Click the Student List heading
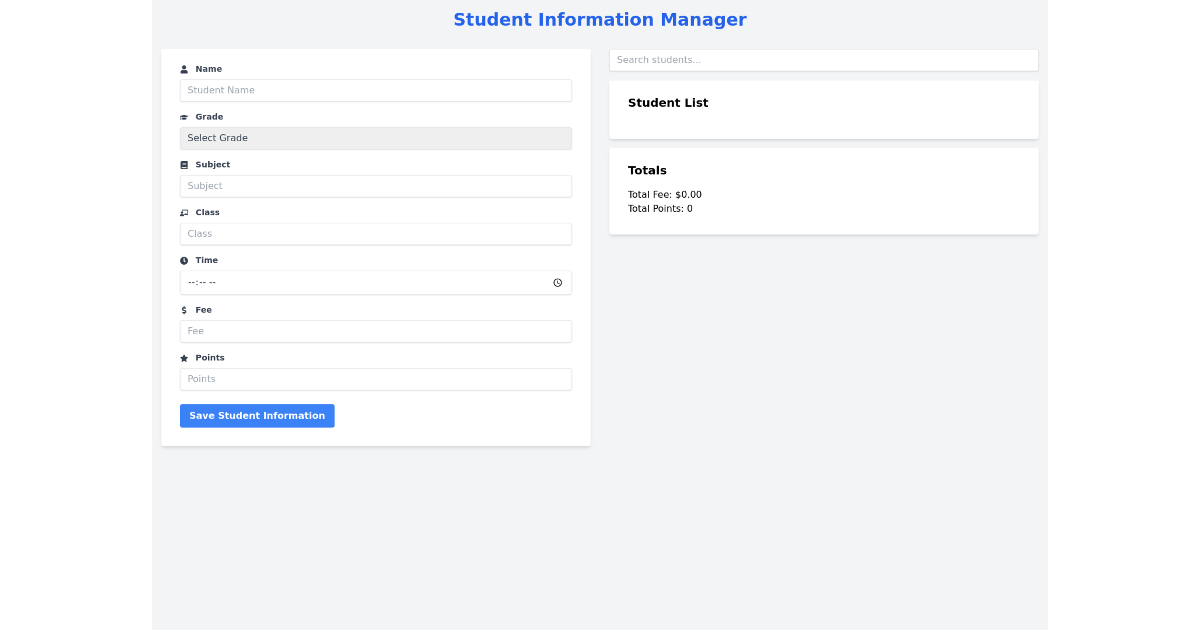Screen dimensions: 1200x630 pyautogui.click(x=668, y=102)
